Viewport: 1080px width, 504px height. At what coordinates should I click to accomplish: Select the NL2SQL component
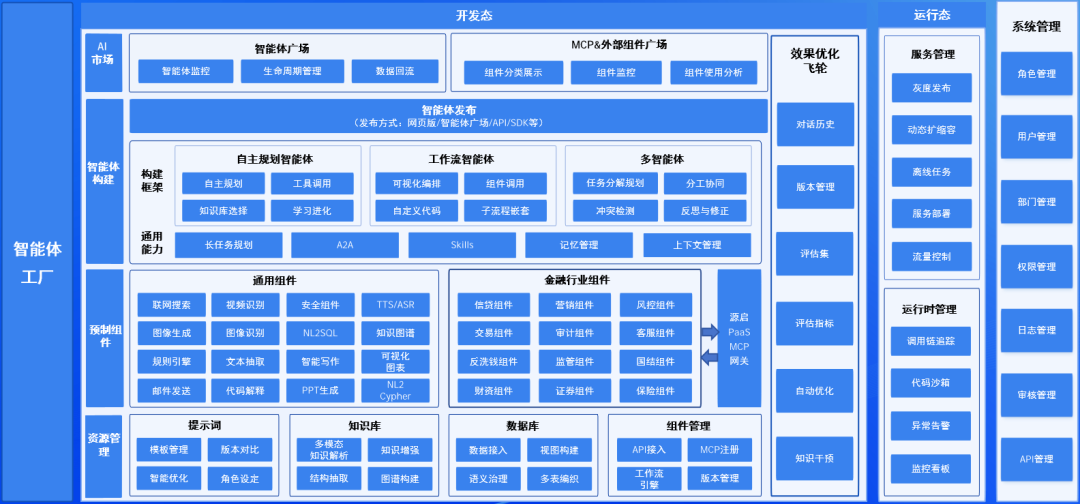point(320,333)
